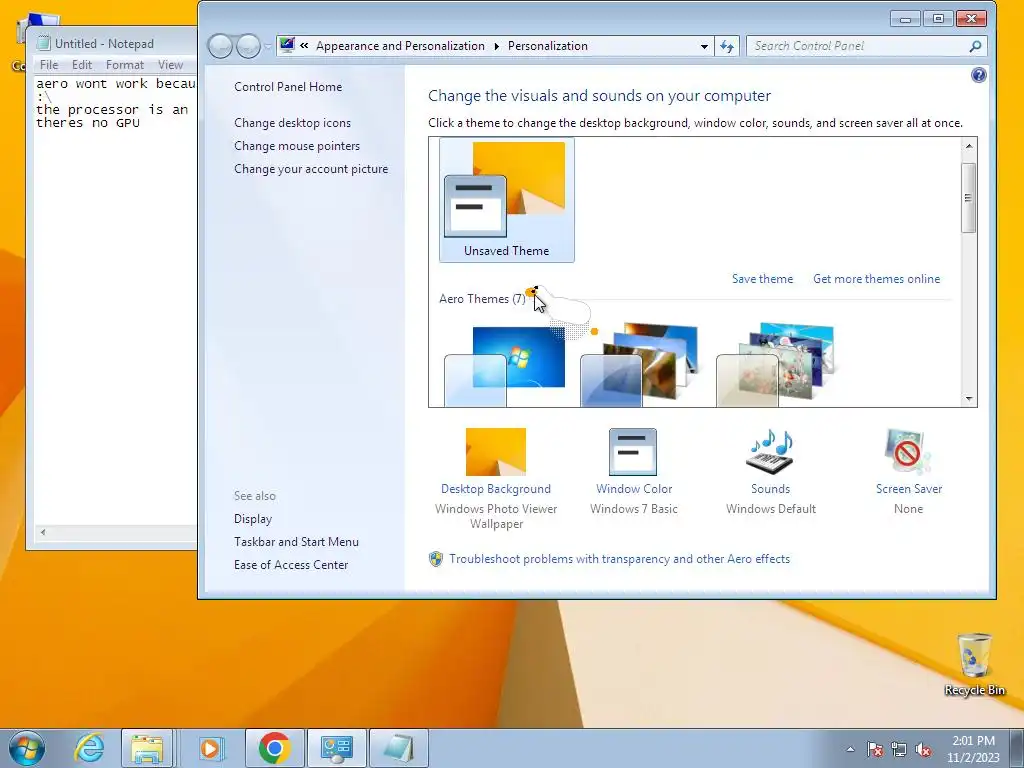Image resolution: width=1024 pixels, height=768 pixels.
Task: Expand arrow after Appearance and Personalization
Action: [496, 46]
